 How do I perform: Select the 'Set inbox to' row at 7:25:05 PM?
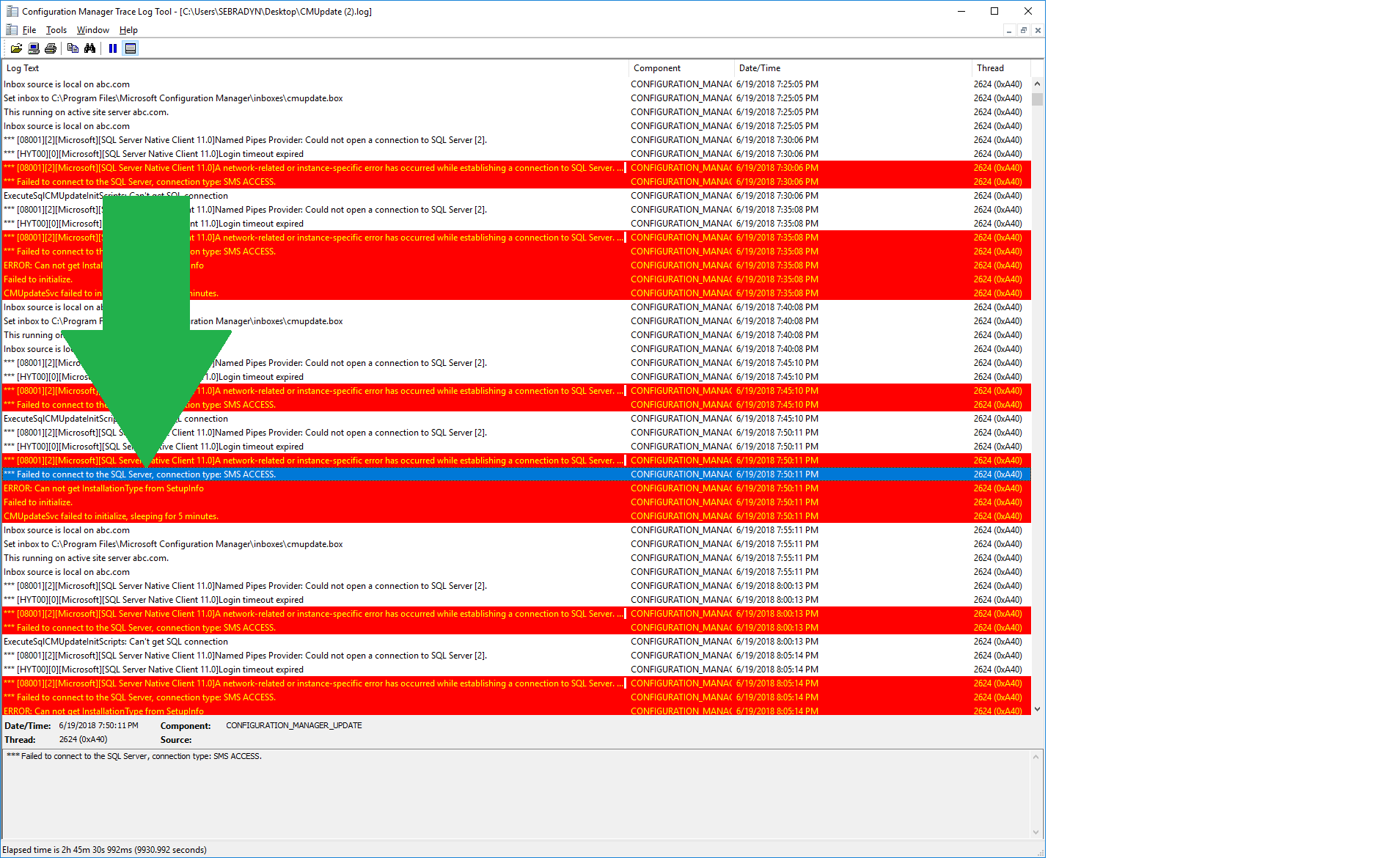tap(516, 98)
